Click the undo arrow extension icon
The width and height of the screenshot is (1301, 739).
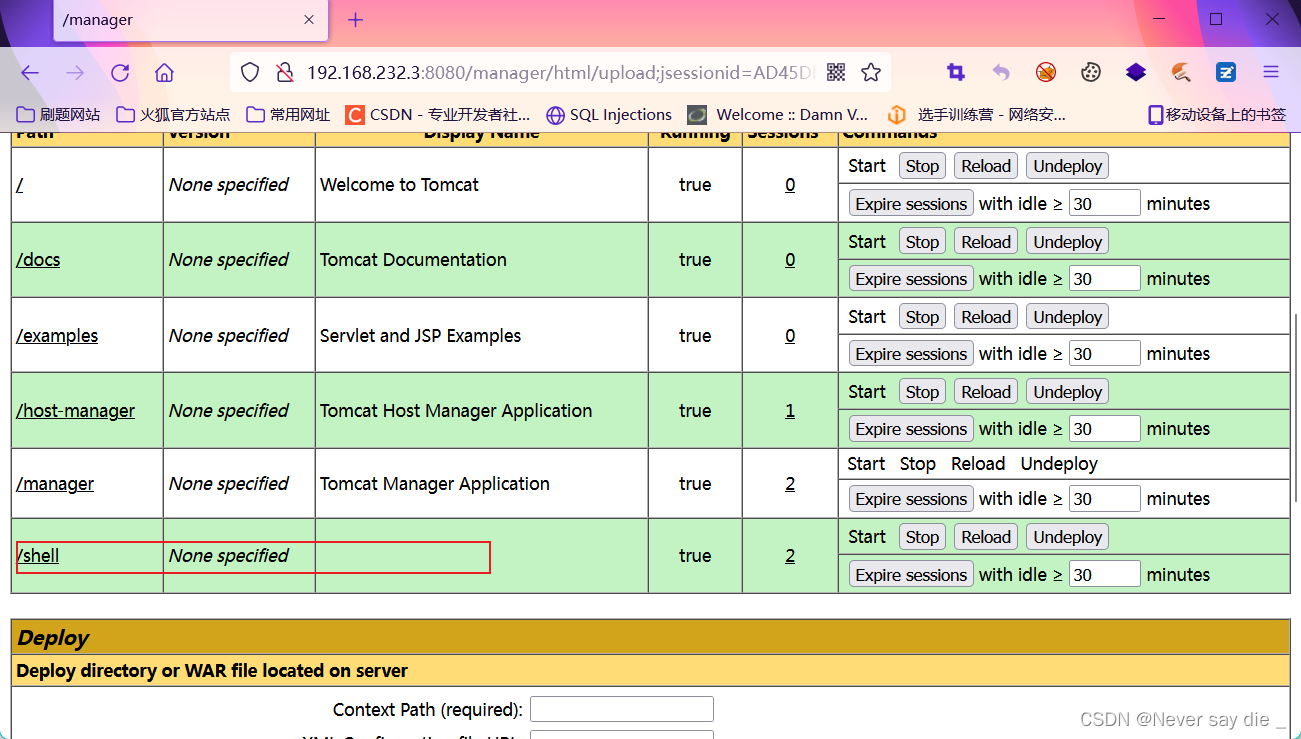click(1001, 72)
